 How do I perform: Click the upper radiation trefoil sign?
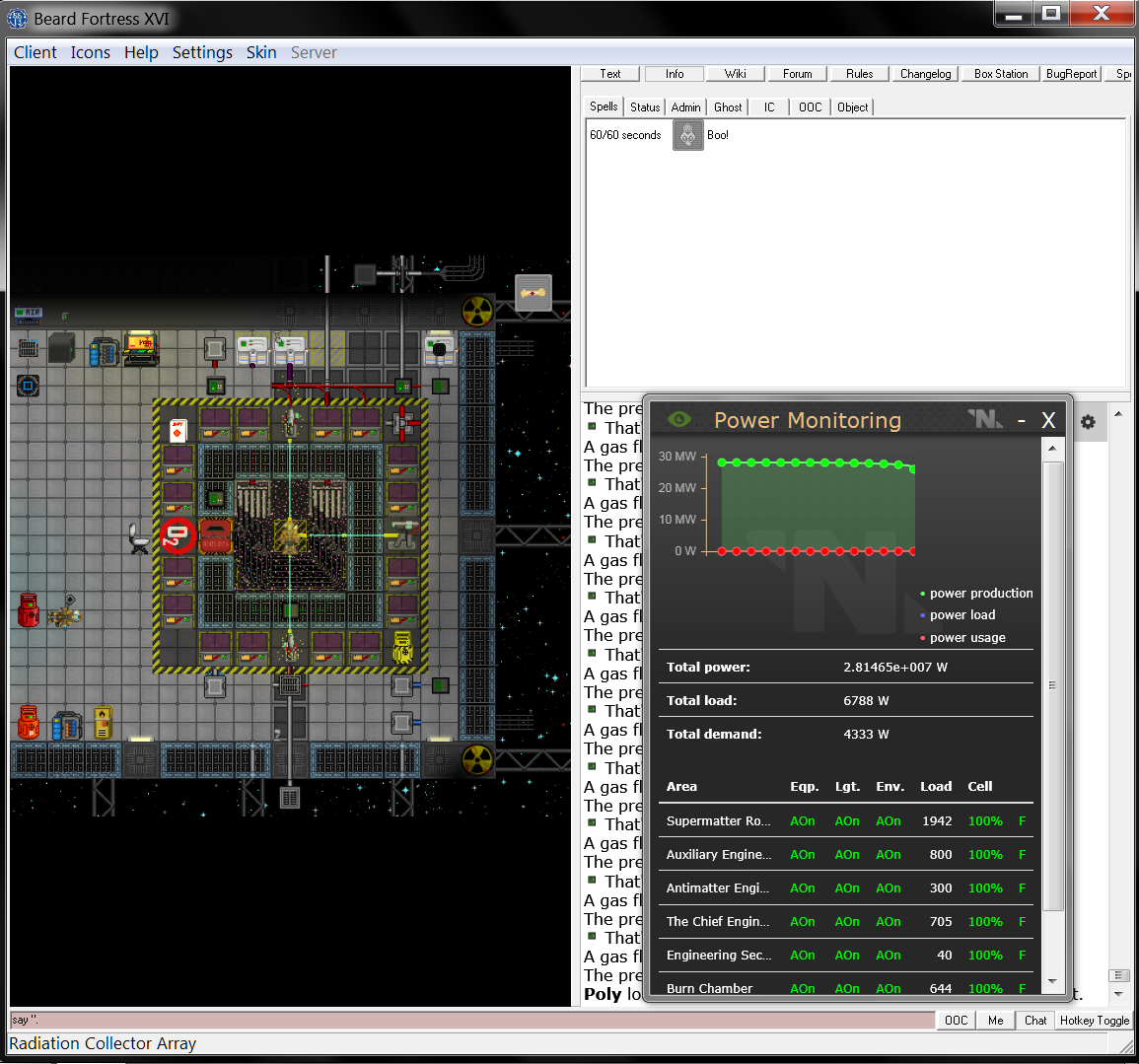477,312
